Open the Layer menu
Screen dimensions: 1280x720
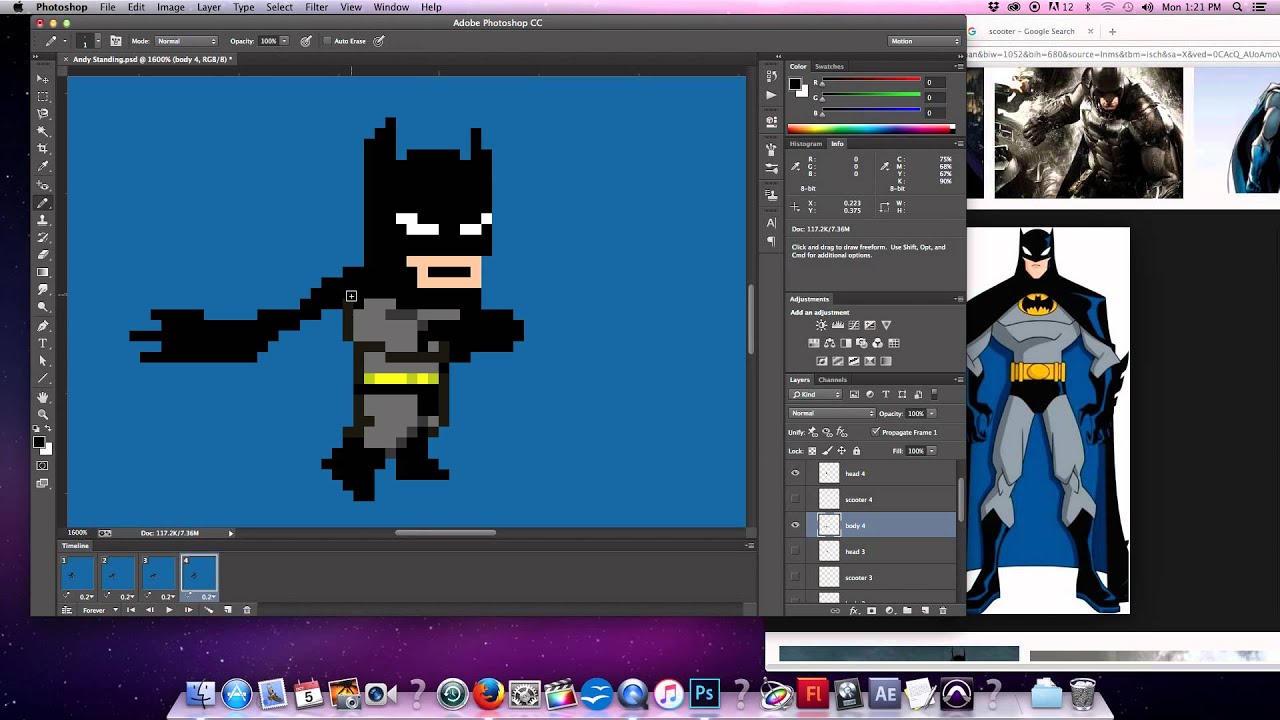click(209, 7)
